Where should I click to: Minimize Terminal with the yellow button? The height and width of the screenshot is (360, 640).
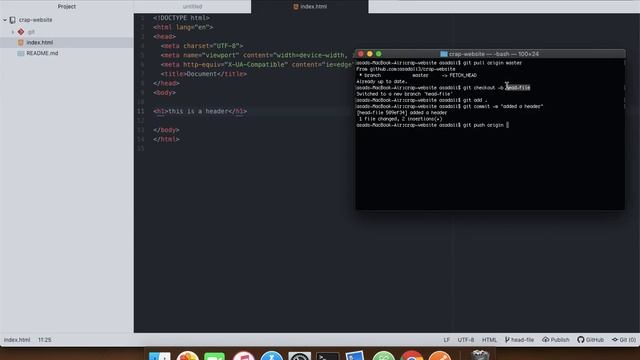(370, 54)
